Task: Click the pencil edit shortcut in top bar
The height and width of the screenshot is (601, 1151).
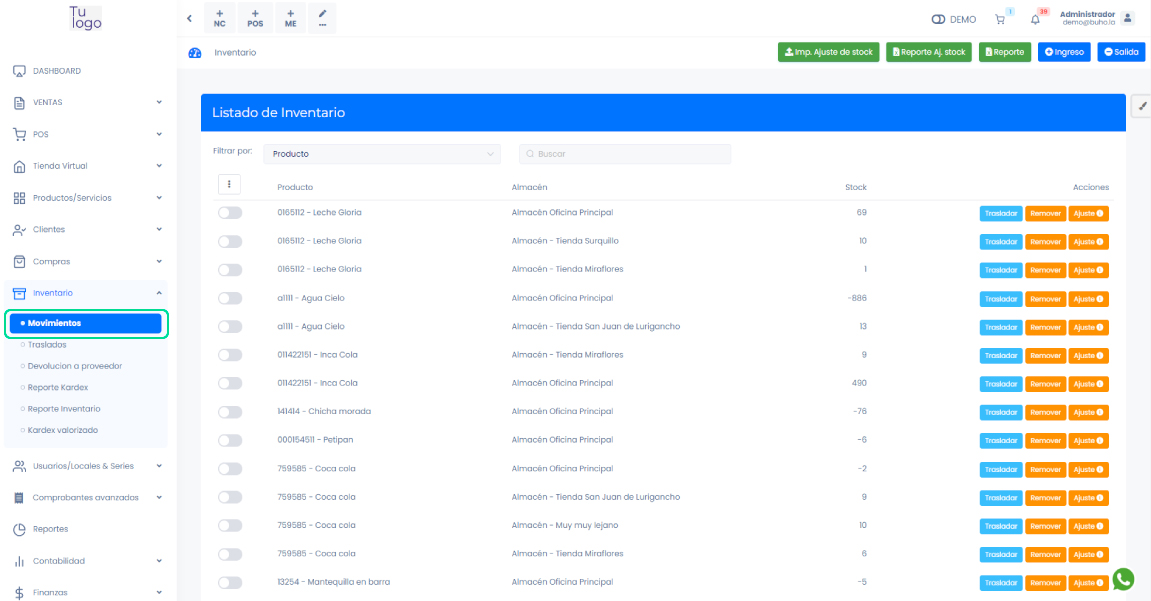Action: [322, 18]
